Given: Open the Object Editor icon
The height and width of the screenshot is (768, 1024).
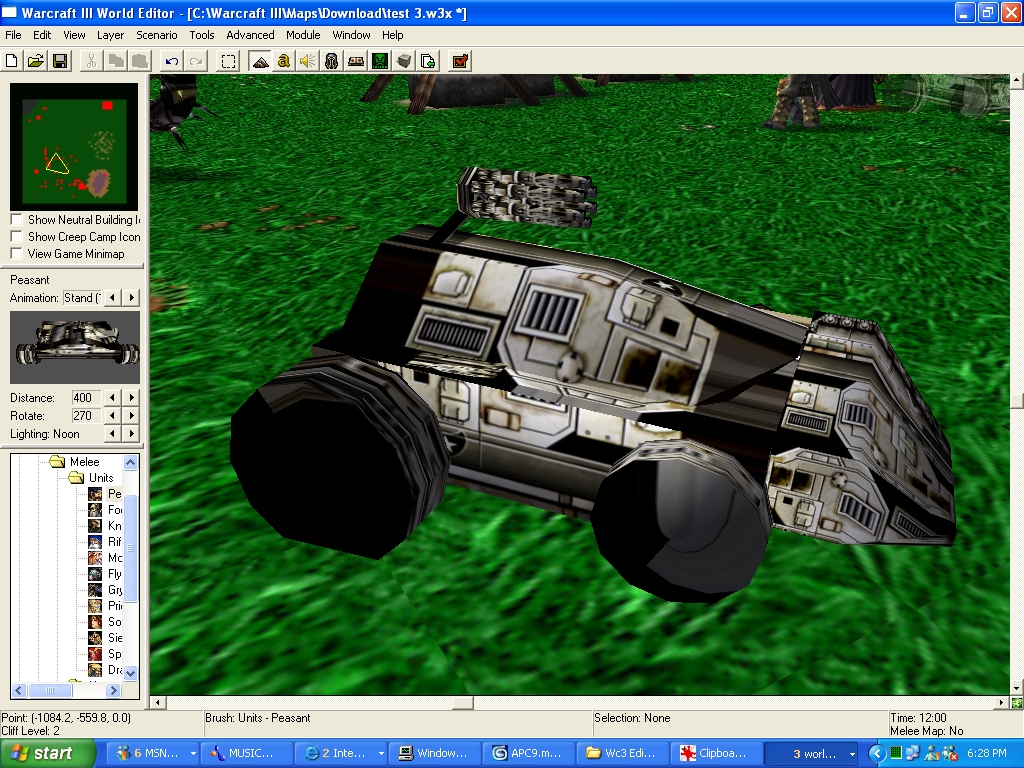Looking at the screenshot, I should click(x=332, y=61).
